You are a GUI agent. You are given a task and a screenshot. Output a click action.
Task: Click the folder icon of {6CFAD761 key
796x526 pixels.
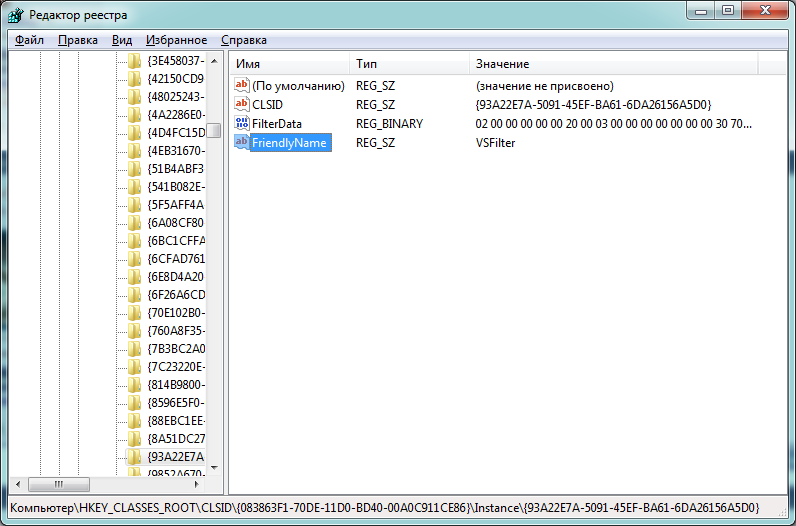(x=134, y=258)
